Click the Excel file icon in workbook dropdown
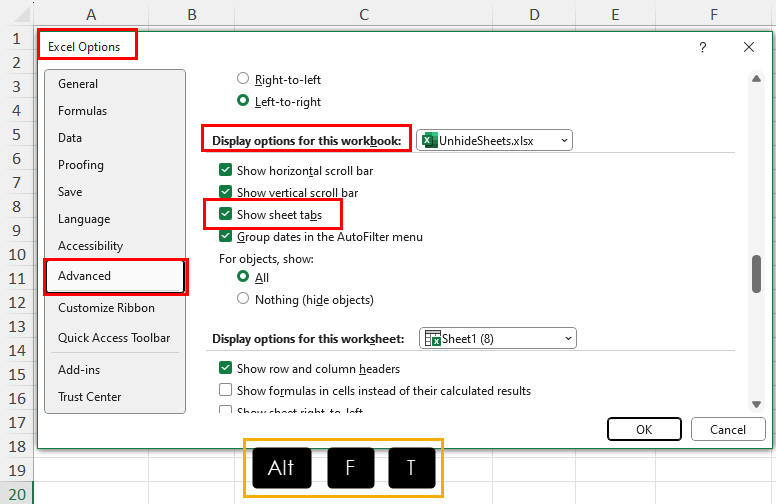This screenshot has height=504, width=776. tap(429, 141)
